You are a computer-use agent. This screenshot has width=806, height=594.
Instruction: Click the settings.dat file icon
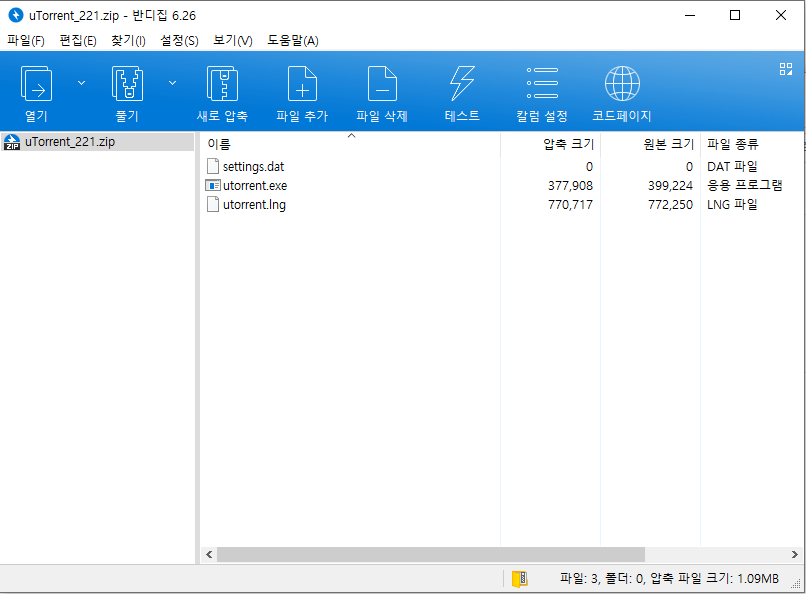point(213,166)
